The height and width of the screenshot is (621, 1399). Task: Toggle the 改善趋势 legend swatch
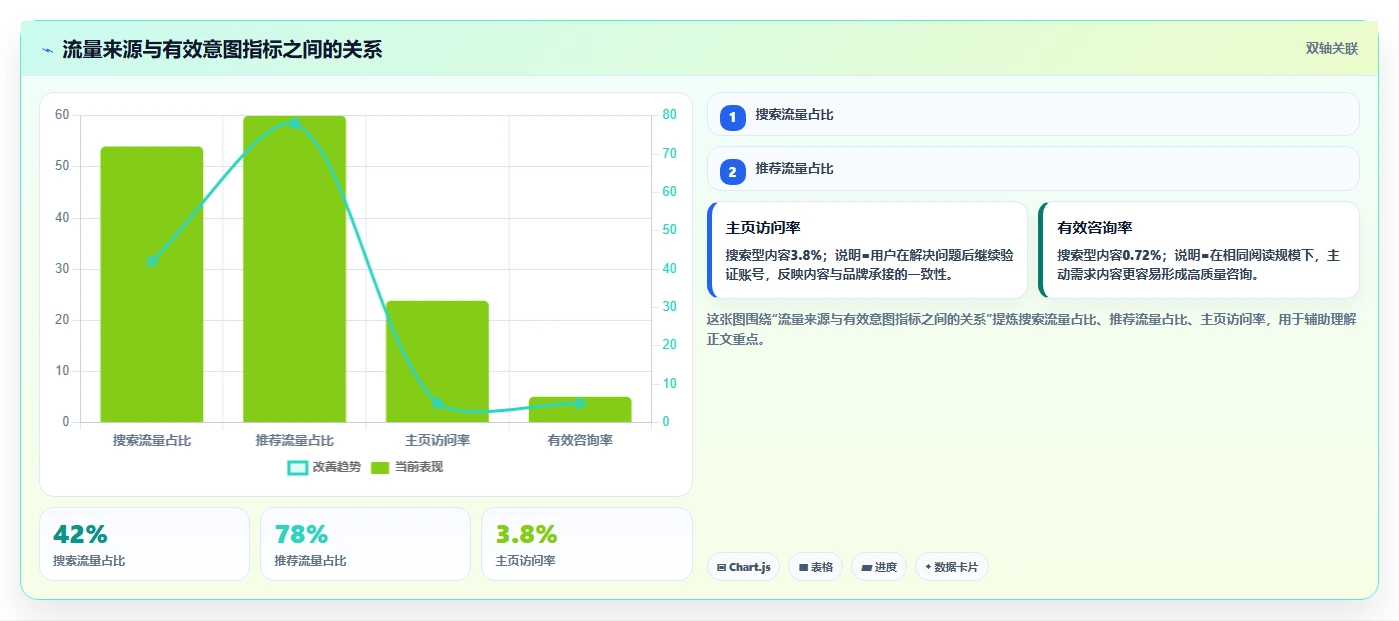pyautogui.click(x=298, y=467)
